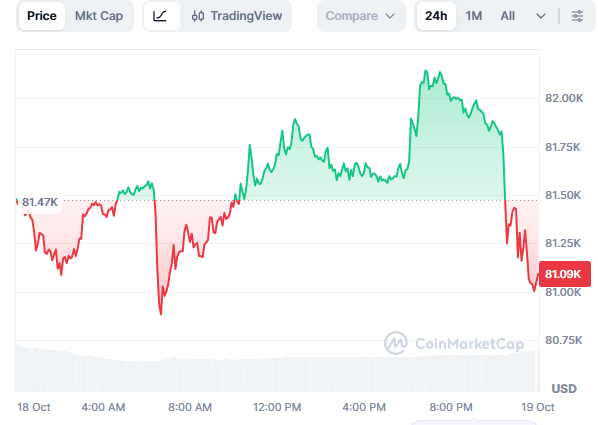
Task: Click the 19 Oct date axis label
Action: [x=537, y=407]
